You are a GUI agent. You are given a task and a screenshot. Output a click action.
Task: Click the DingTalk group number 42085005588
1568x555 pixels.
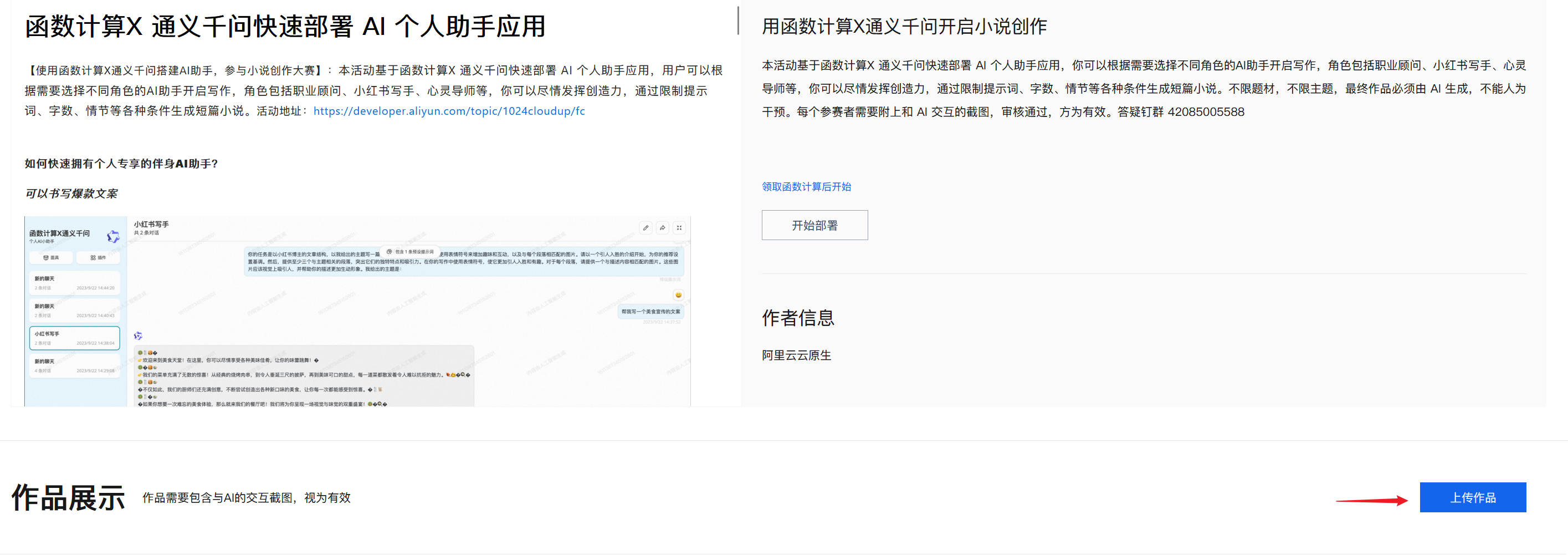(x=1206, y=112)
